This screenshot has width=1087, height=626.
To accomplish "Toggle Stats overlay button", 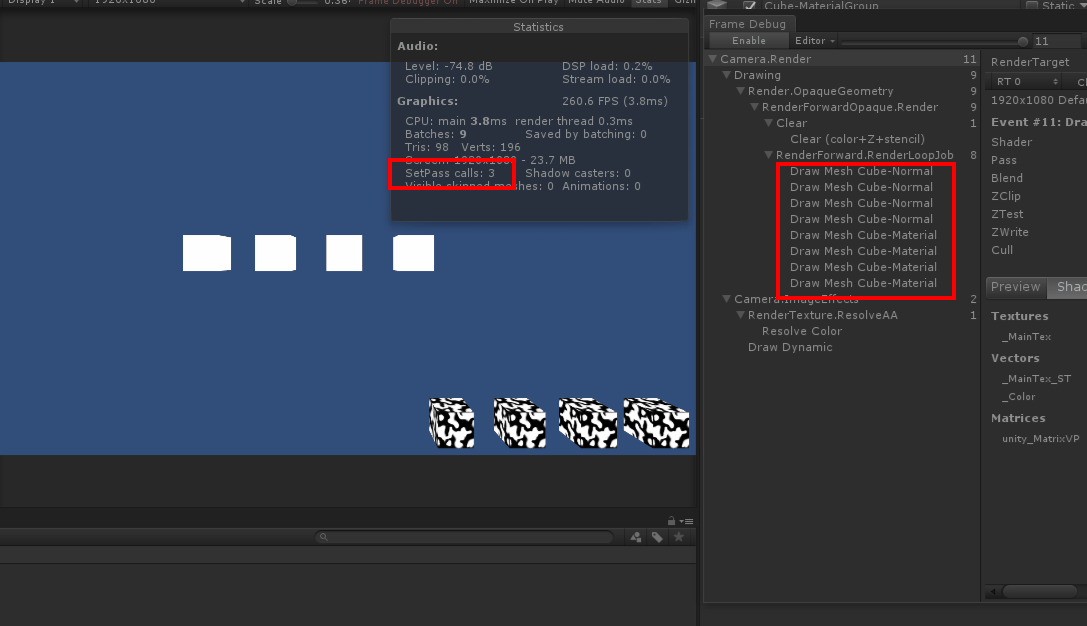I will point(648,2).
